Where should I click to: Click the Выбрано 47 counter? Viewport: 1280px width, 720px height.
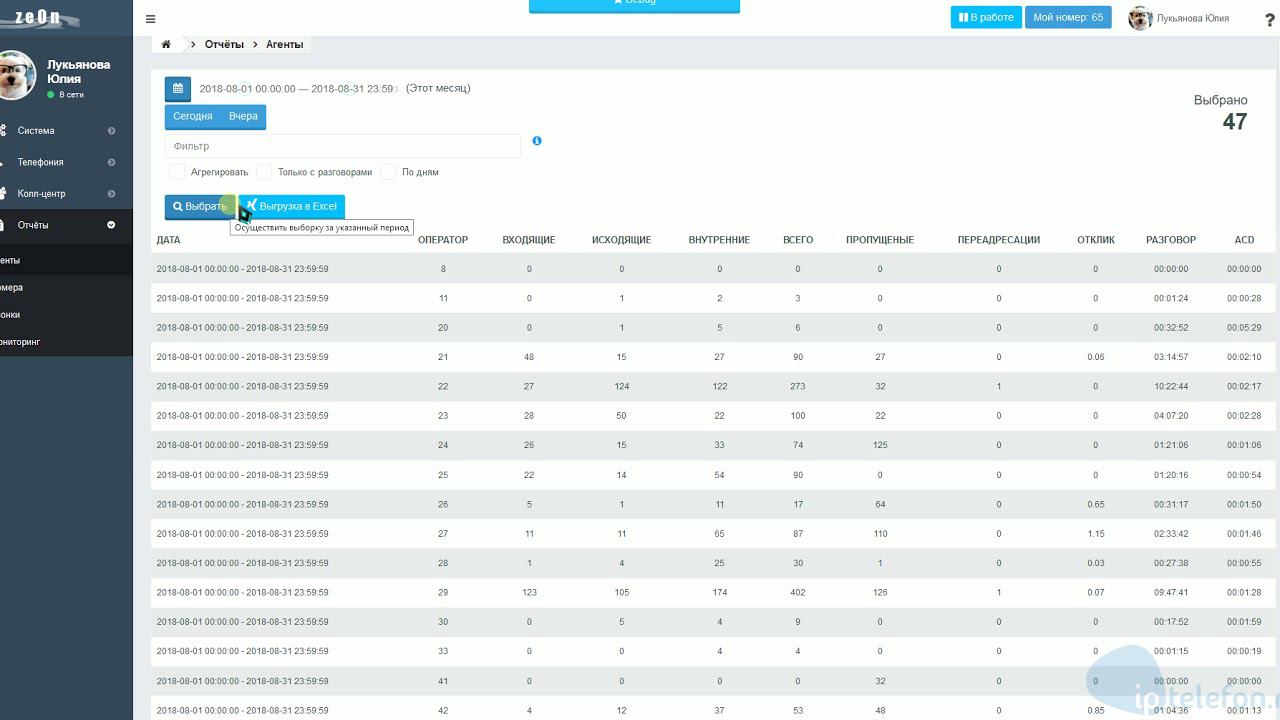coord(1221,113)
